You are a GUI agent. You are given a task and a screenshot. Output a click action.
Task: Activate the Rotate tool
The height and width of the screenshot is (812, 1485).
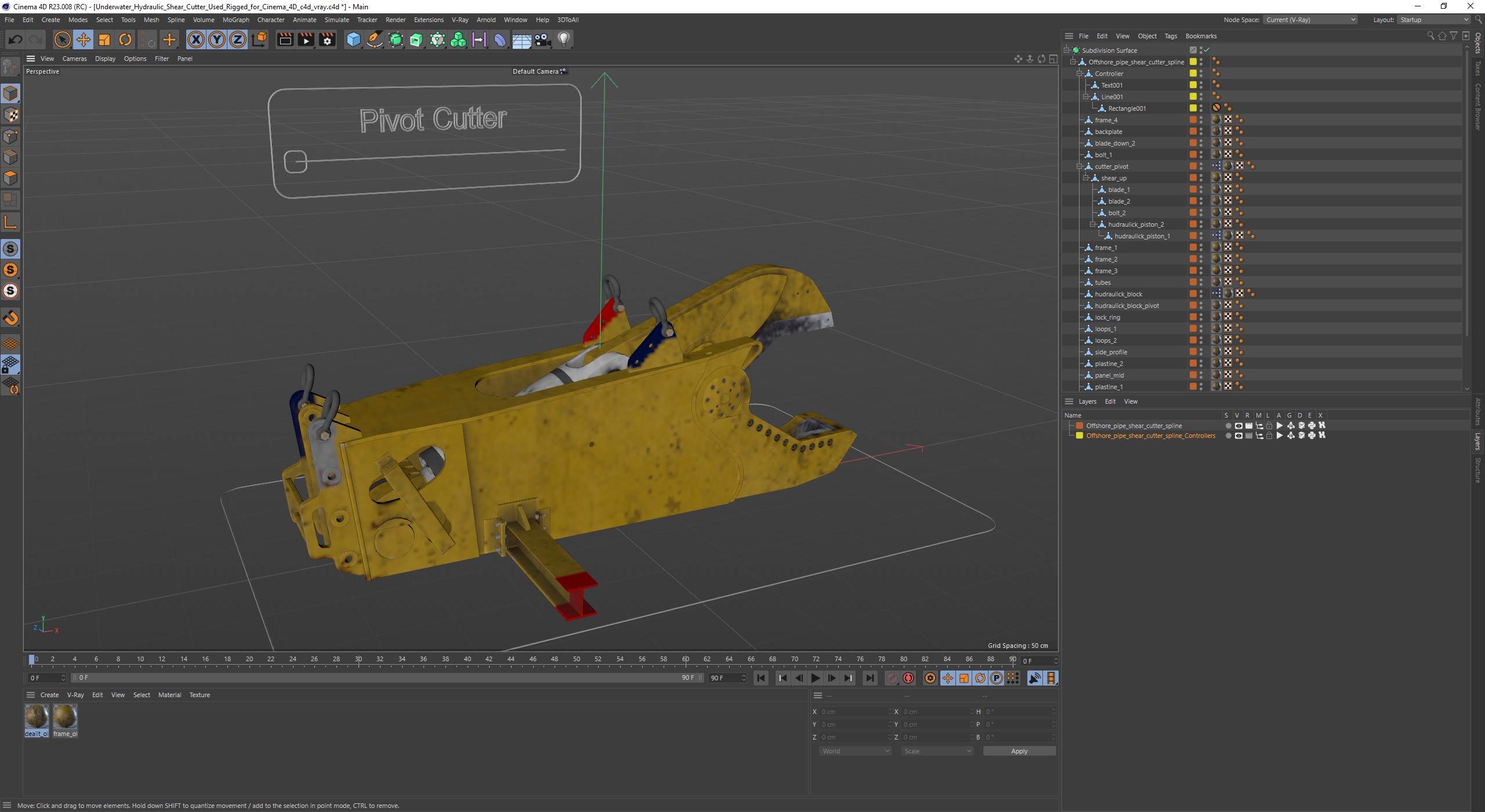click(x=125, y=39)
